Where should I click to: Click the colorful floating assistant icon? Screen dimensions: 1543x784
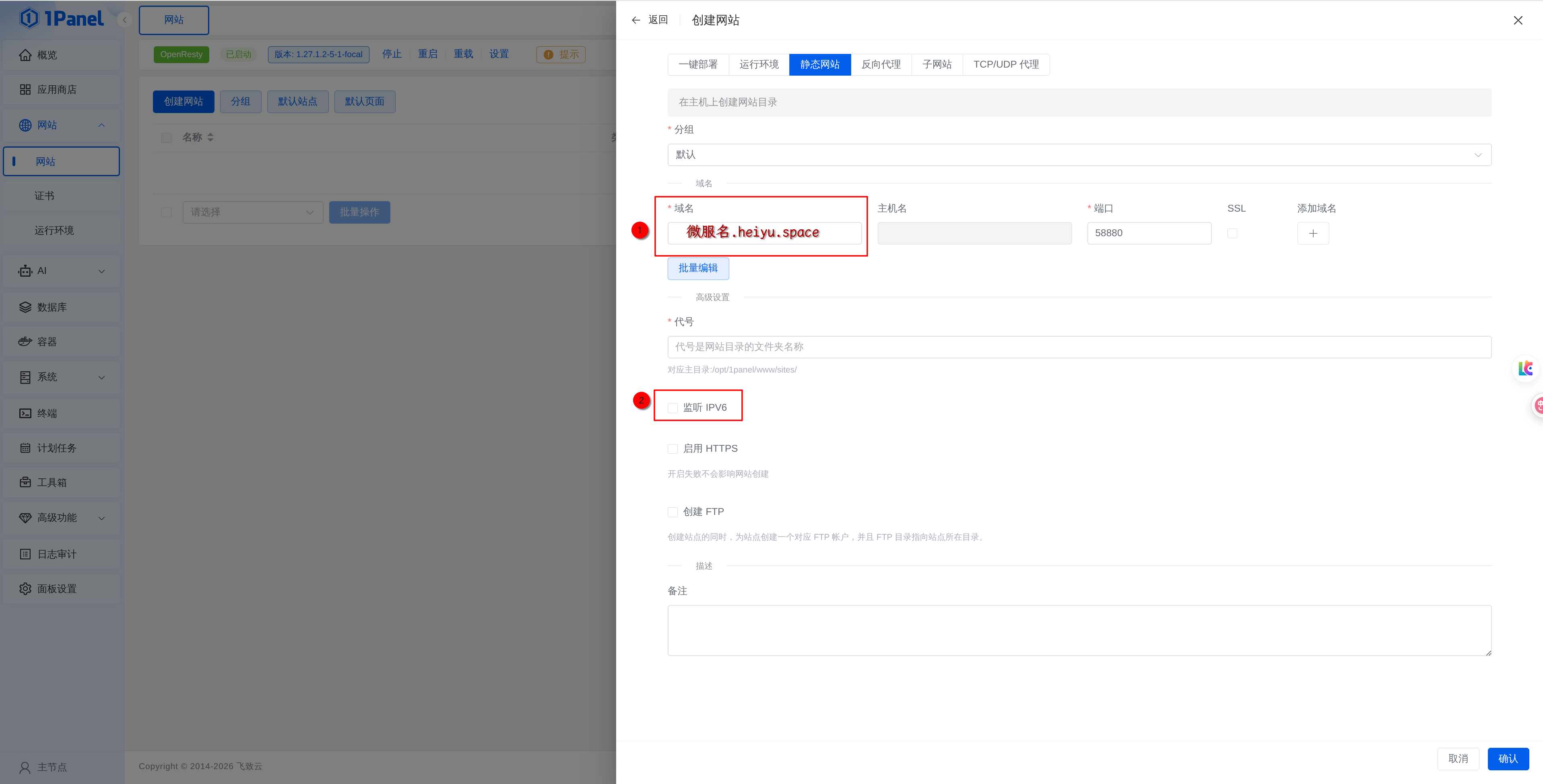tap(1525, 368)
